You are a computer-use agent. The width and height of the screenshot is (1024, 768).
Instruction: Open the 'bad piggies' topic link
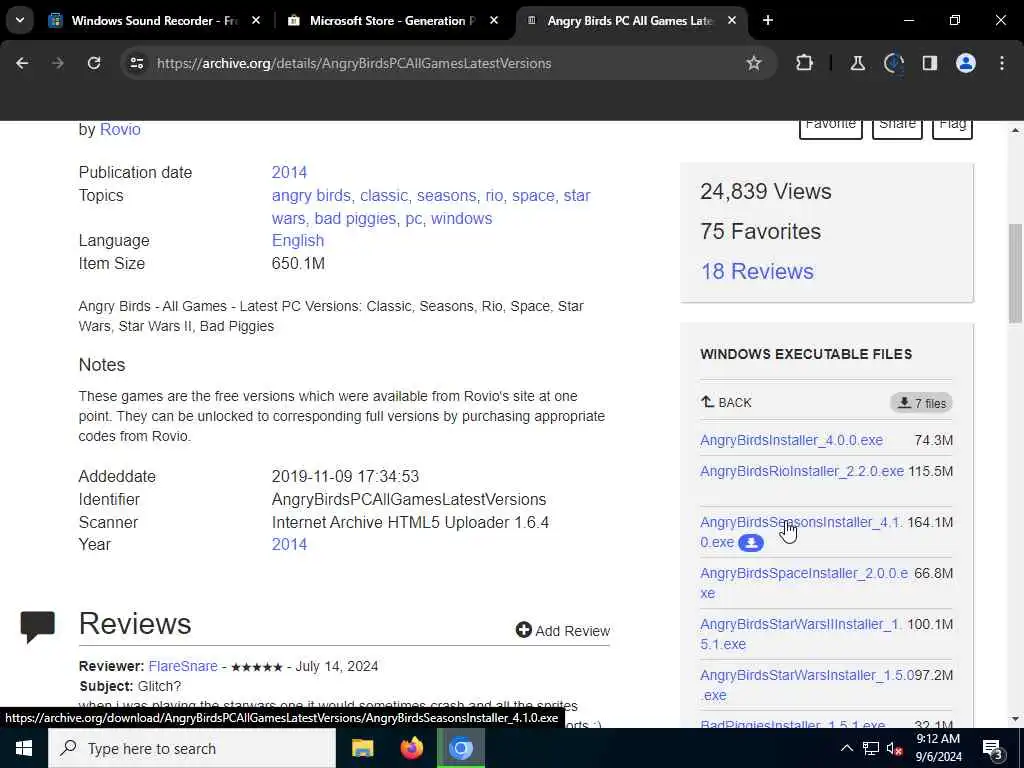(355, 218)
